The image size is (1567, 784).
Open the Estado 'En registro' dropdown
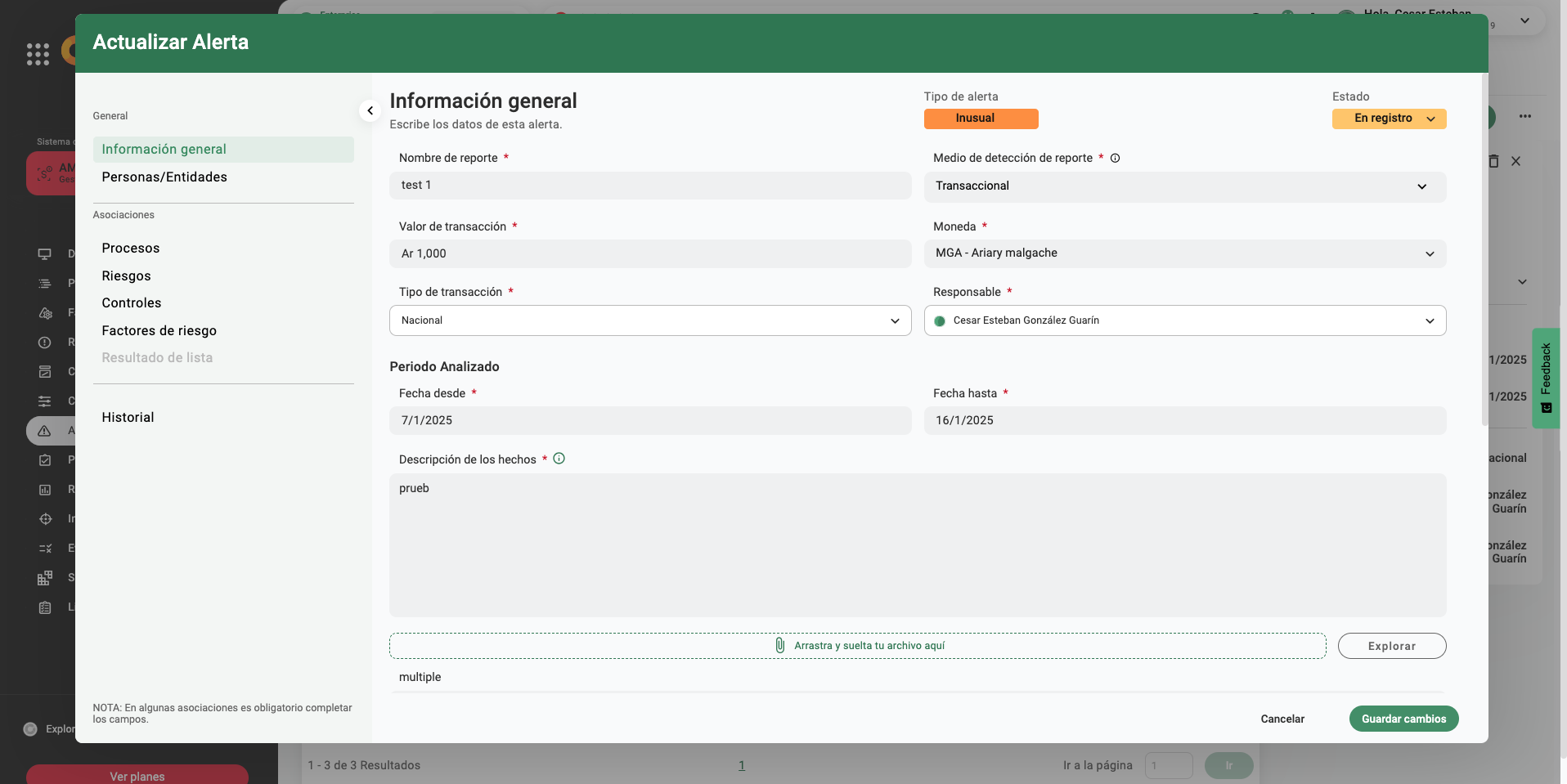[1389, 119]
